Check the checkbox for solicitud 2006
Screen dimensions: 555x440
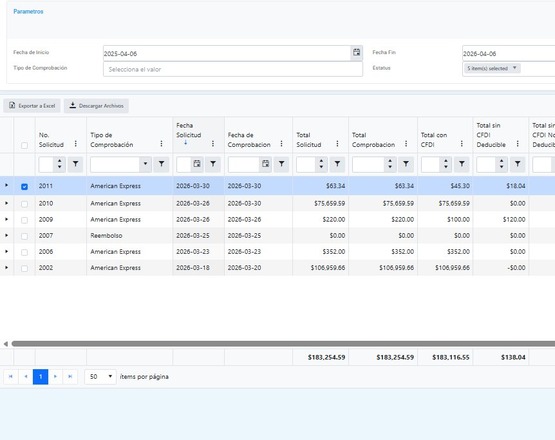[24, 252]
